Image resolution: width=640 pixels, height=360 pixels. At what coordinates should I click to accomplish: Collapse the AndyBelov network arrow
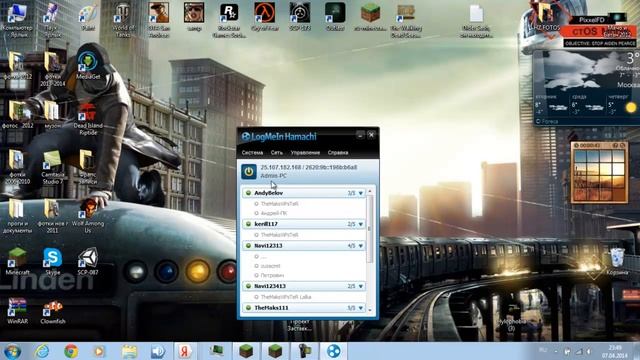(x=361, y=193)
